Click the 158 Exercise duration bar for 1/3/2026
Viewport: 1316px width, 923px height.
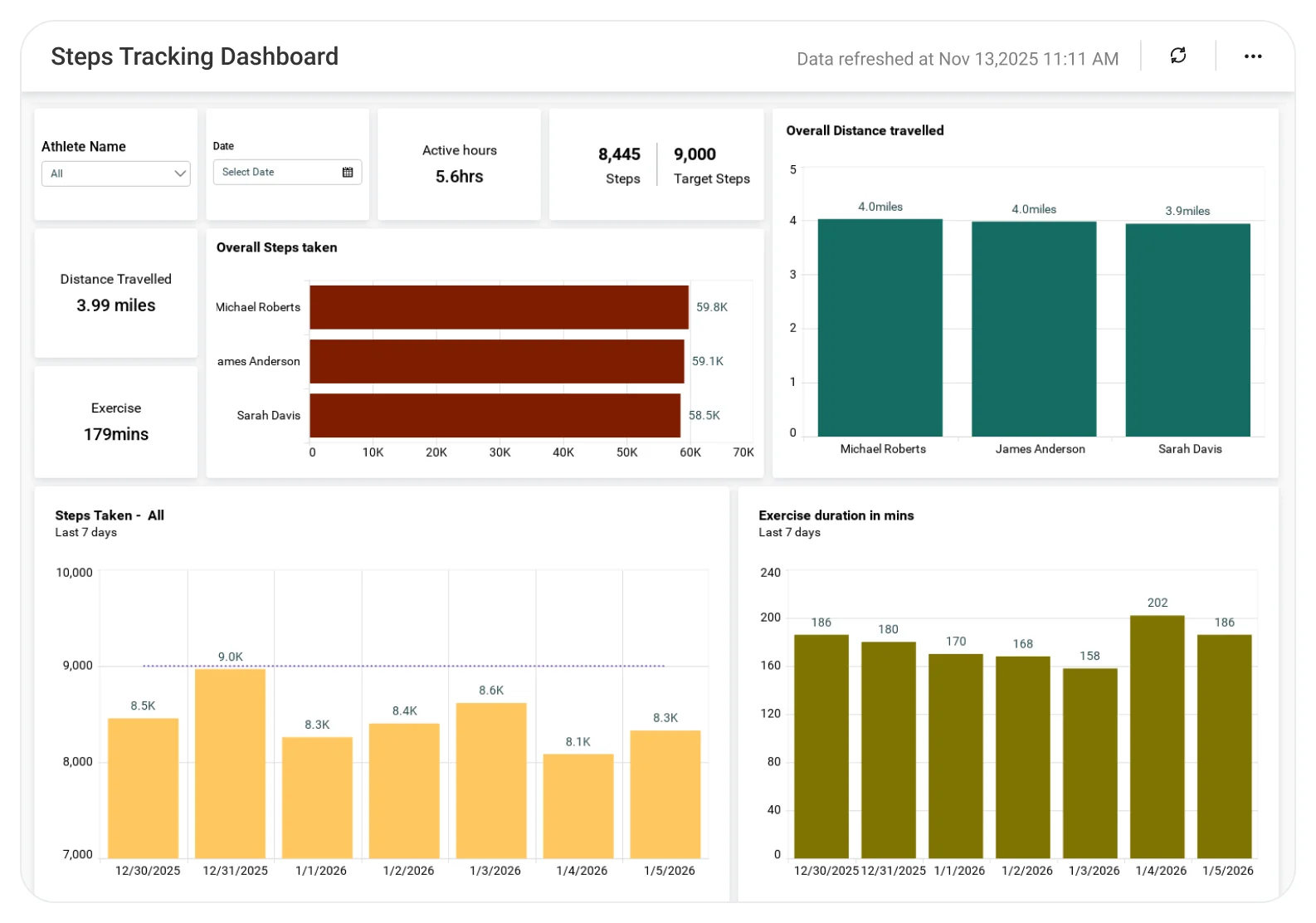click(x=1090, y=764)
